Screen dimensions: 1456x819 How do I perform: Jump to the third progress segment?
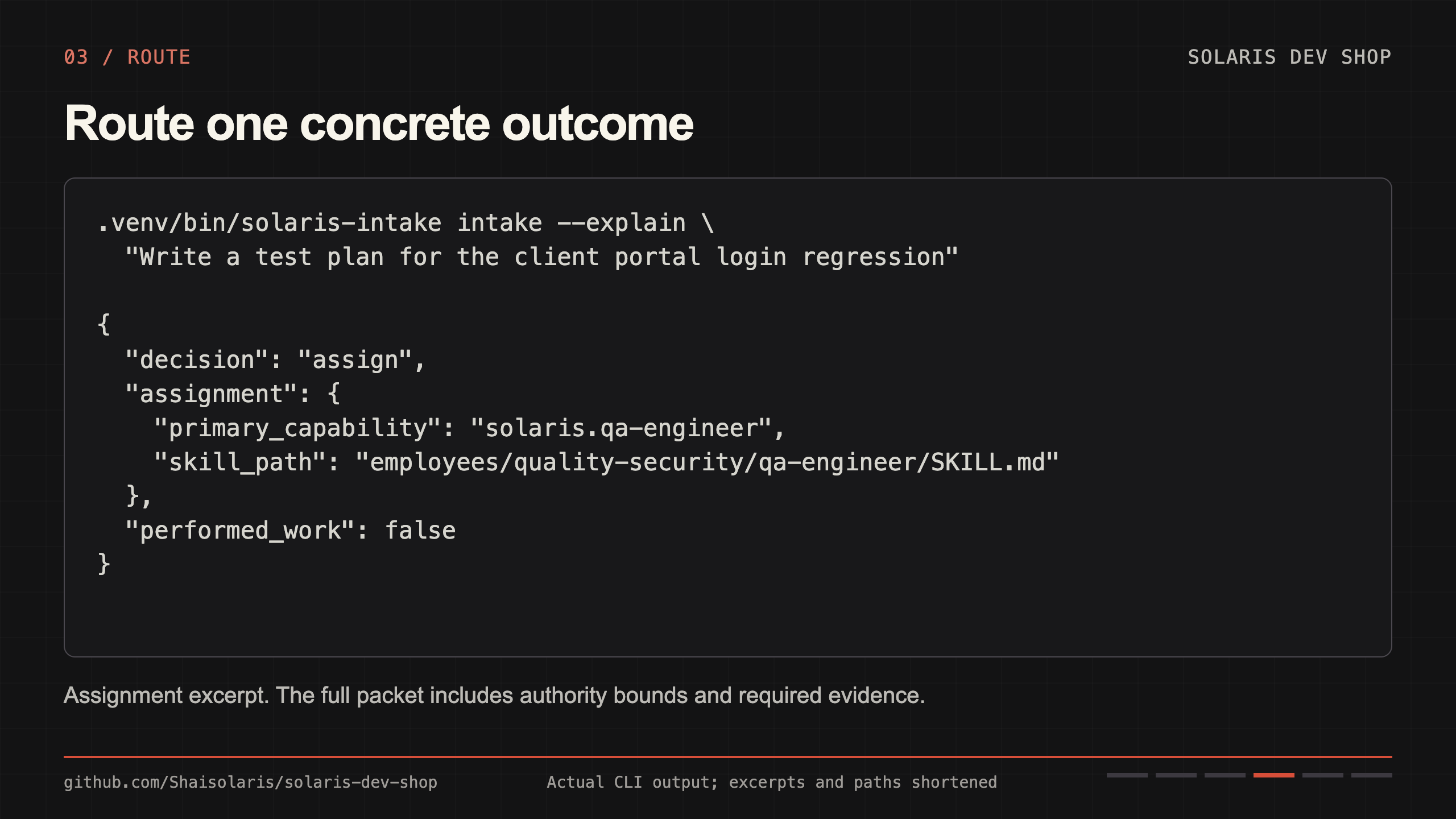(x=1225, y=775)
